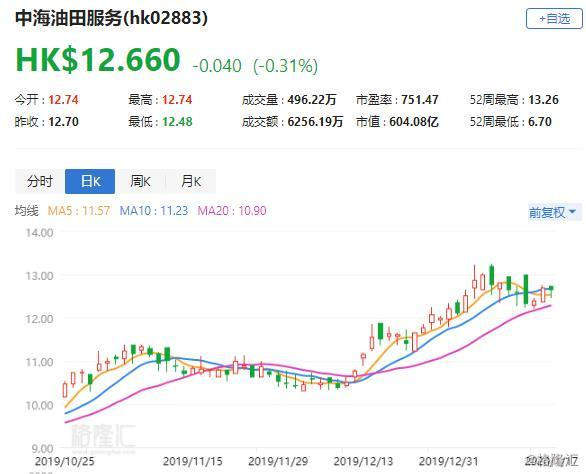Click the 最低 value 12.48

[177, 121]
